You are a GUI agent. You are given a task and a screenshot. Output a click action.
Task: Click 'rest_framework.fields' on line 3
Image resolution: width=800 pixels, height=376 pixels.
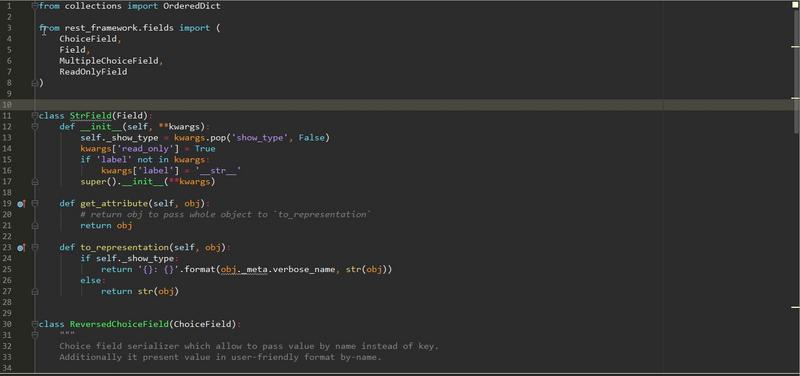pos(119,28)
